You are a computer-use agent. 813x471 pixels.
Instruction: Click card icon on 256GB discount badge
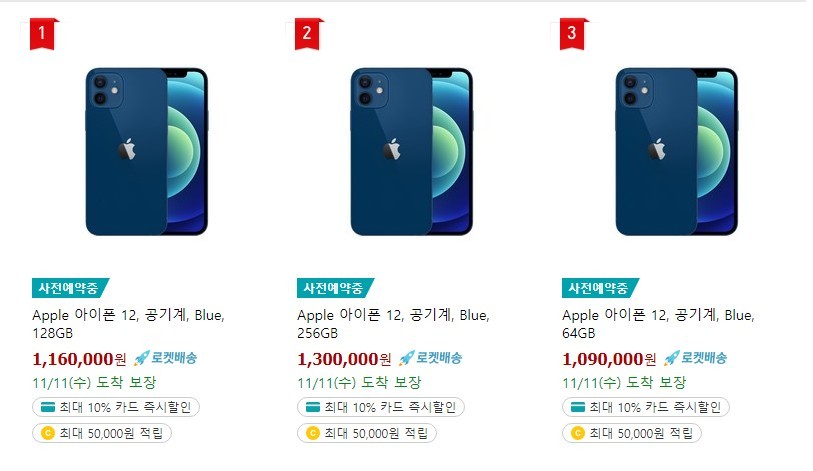point(313,407)
